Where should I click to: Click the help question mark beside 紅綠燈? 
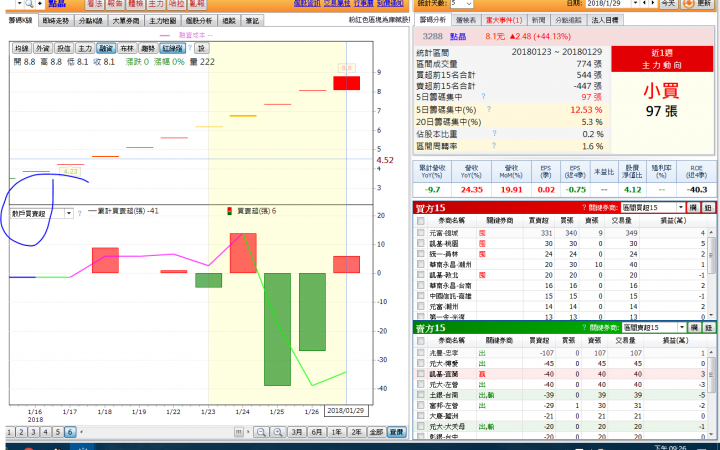tap(190, 48)
